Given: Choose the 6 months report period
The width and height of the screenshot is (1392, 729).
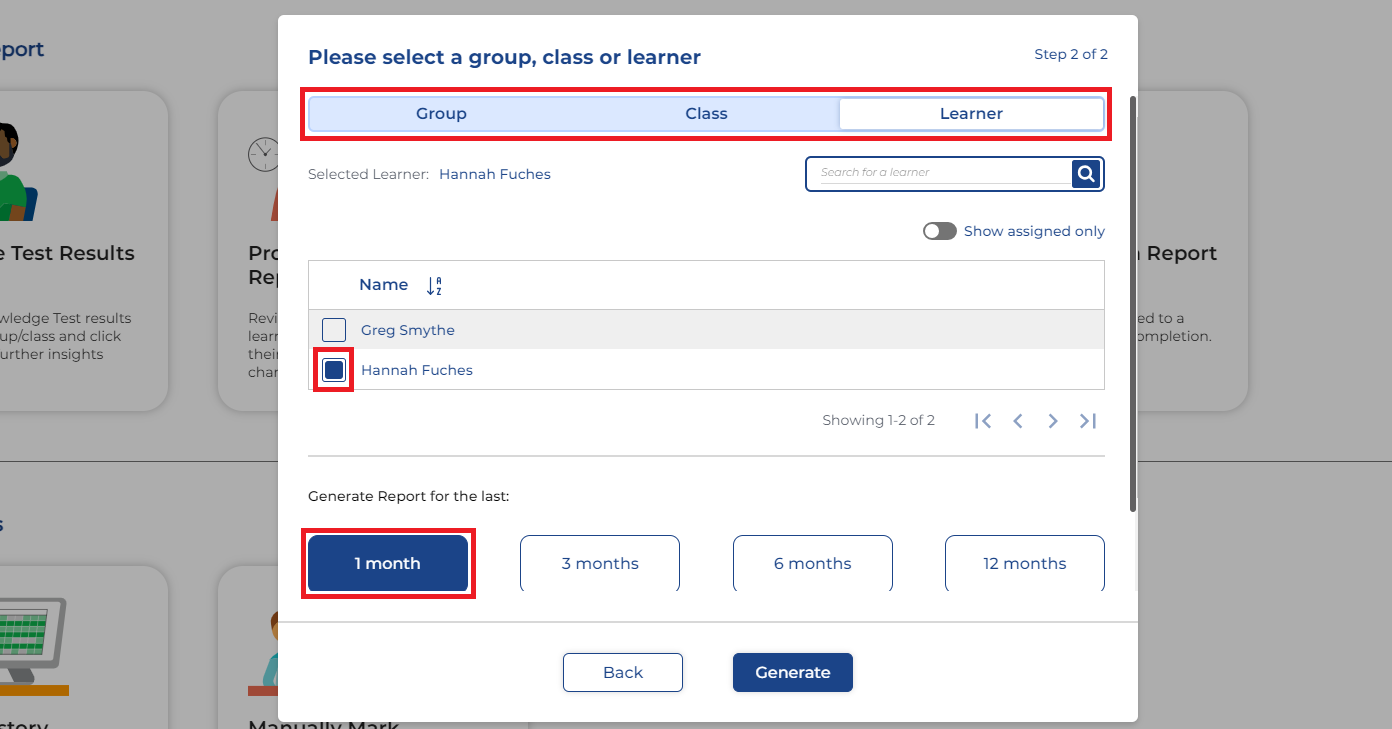Looking at the screenshot, I should [x=812, y=564].
